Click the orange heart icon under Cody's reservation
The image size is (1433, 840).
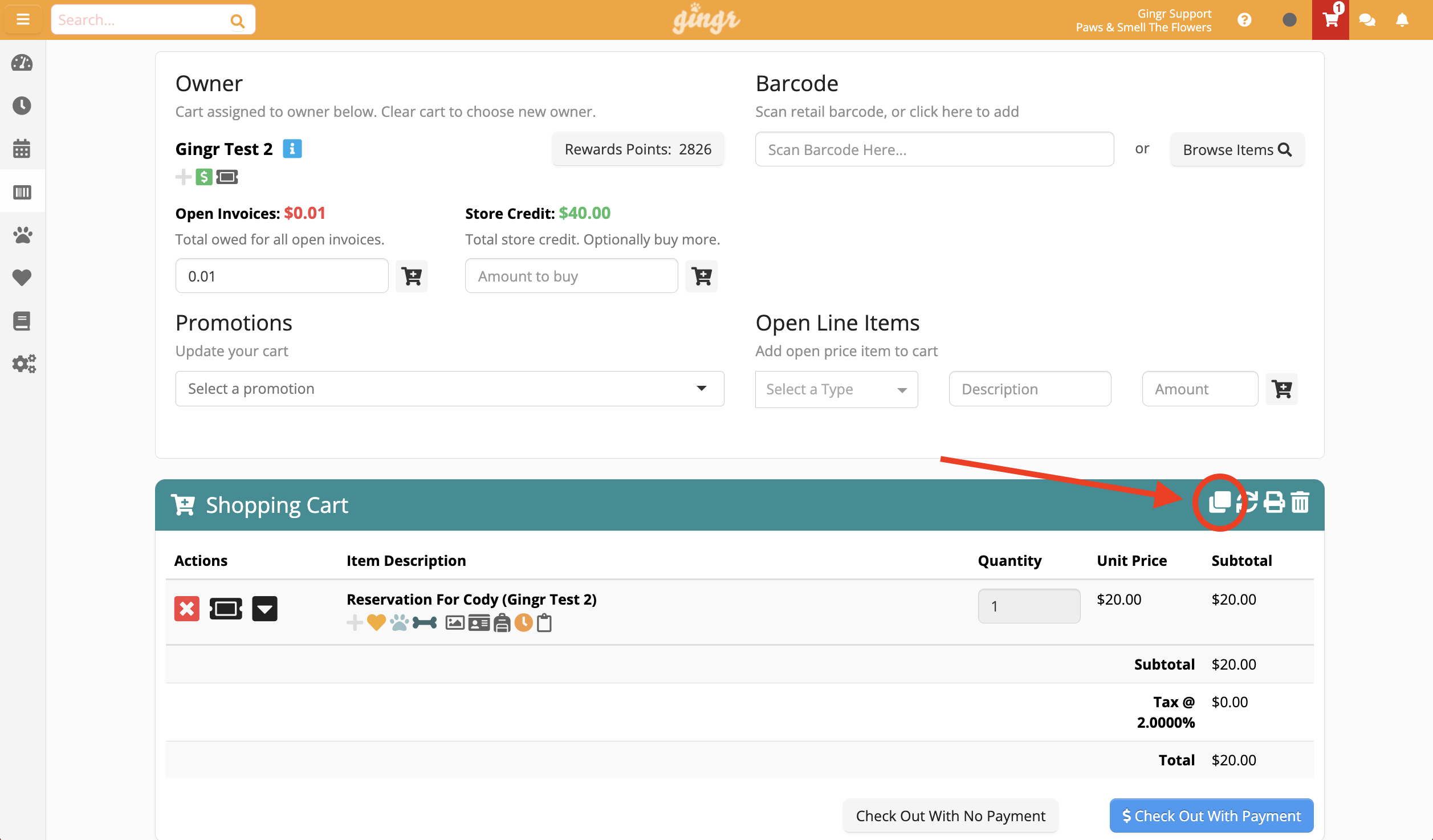[376, 622]
